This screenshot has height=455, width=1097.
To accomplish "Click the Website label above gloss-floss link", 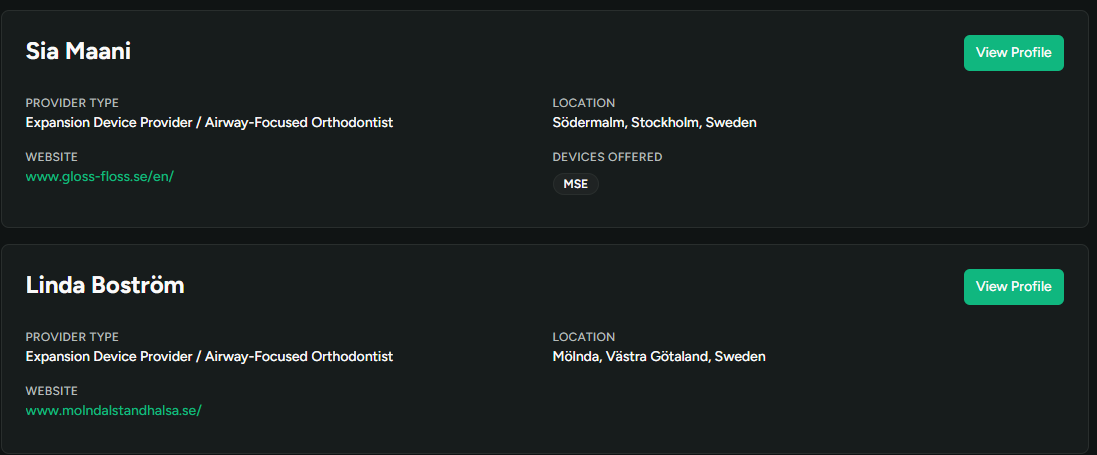I will (x=51, y=157).
